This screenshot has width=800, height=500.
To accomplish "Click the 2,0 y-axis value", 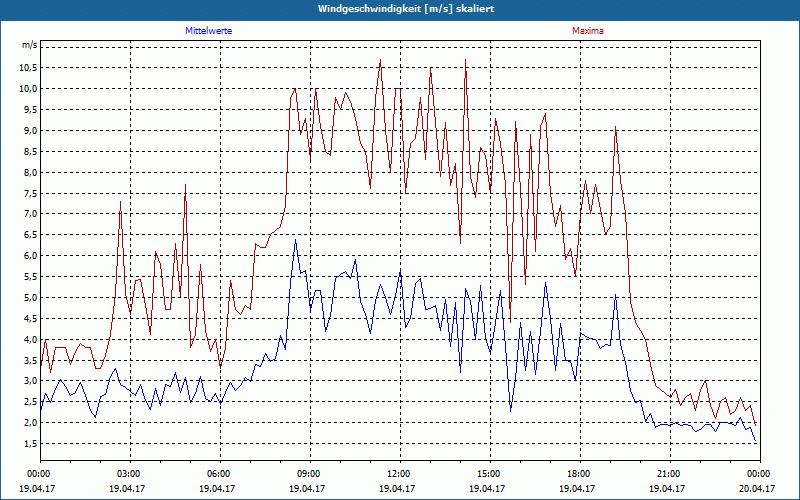I will coord(30,422).
